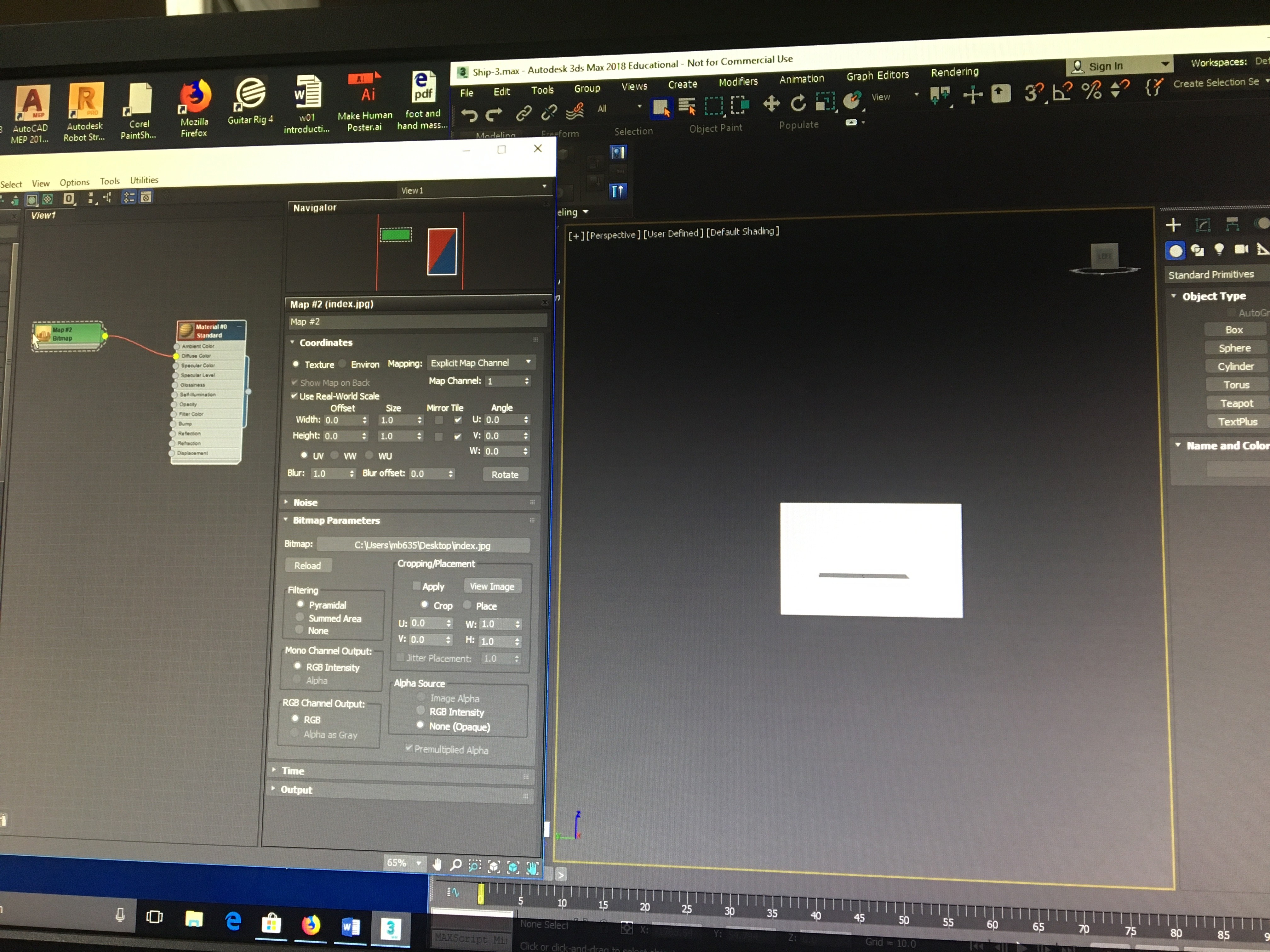Expand the Output rollout
Image resolution: width=1270 pixels, height=952 pixels.
pos(273,789)
